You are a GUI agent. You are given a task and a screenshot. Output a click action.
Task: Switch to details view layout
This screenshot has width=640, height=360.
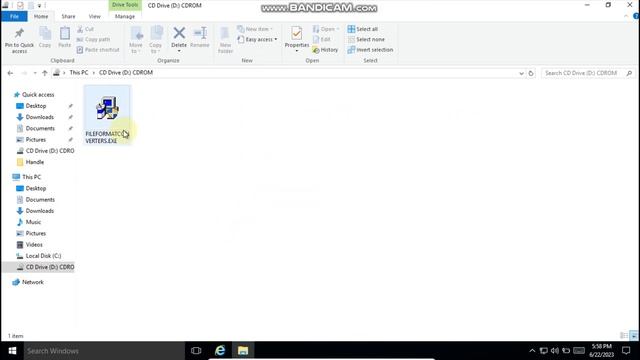coord(624,336)
